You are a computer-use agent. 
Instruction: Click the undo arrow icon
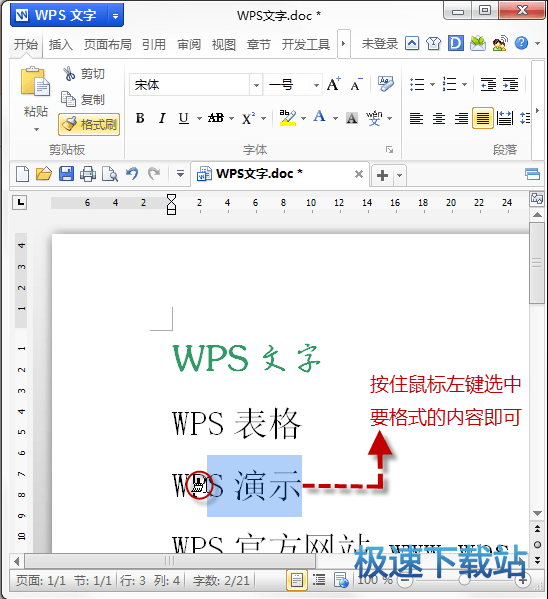pyautogui.click(x=132, y=174)
